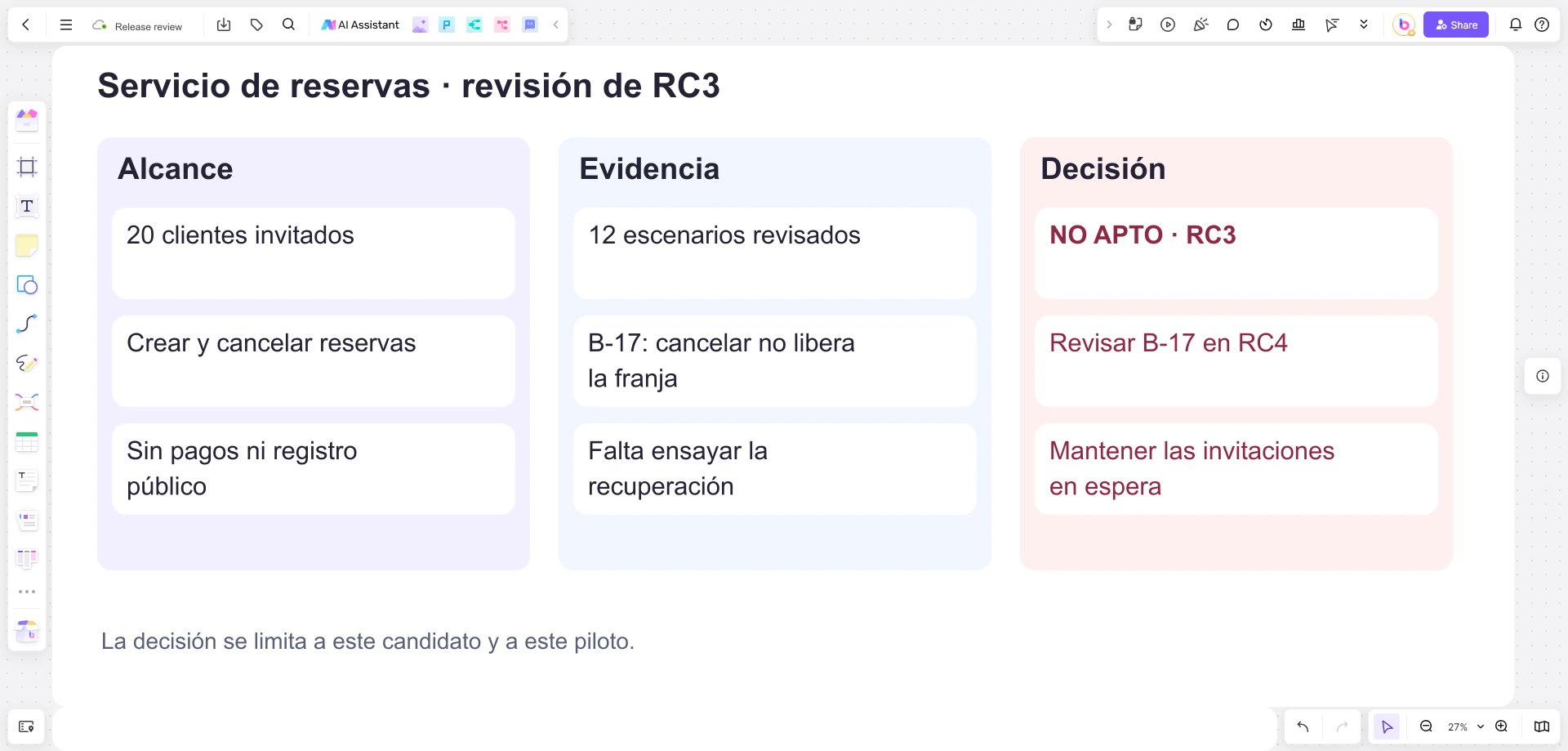Collapse the right toolbar with chevron arrow

[1109, 25]
